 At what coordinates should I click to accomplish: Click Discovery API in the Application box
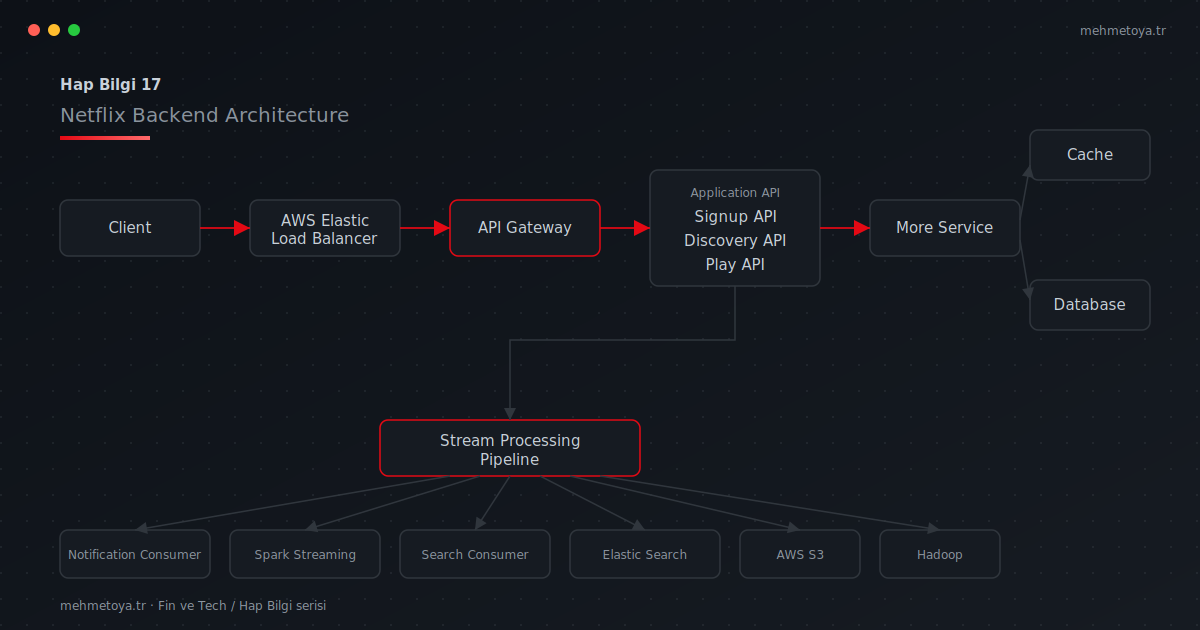click(735, 240)
